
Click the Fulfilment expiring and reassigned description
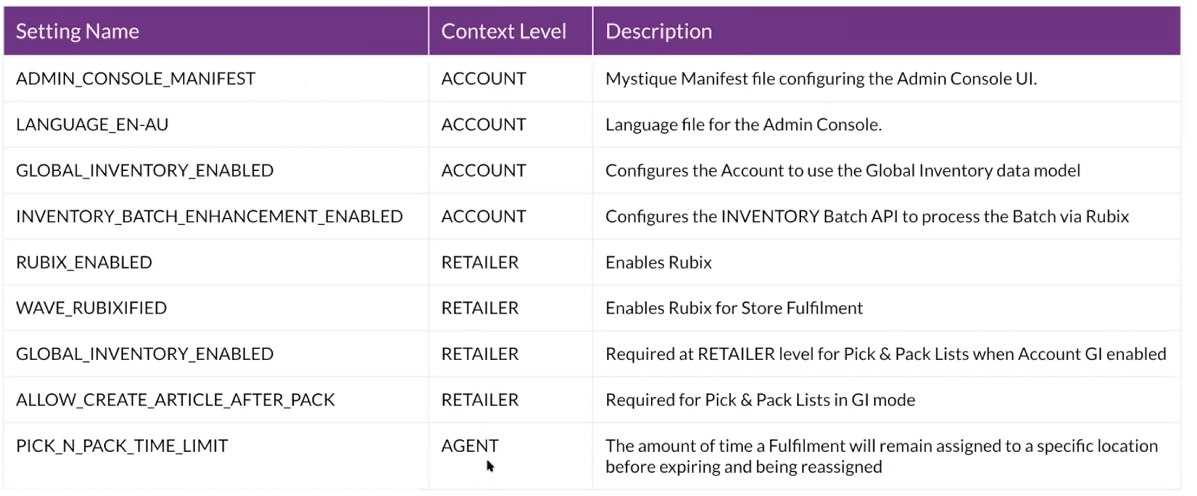click(x=881, y=456)
